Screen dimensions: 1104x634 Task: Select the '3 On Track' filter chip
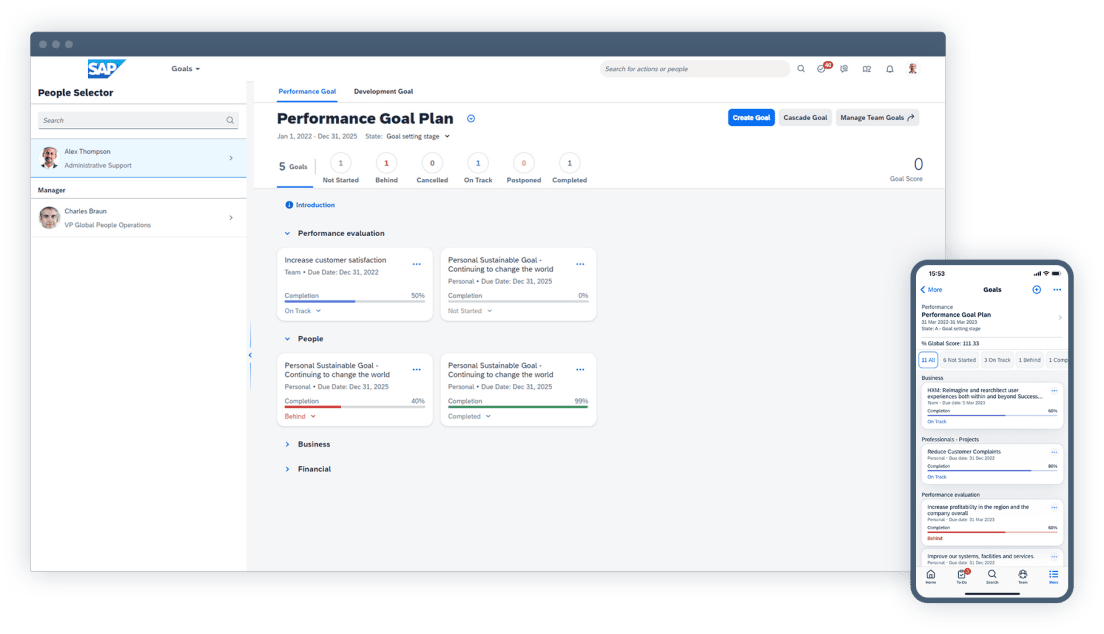[997, 358]
